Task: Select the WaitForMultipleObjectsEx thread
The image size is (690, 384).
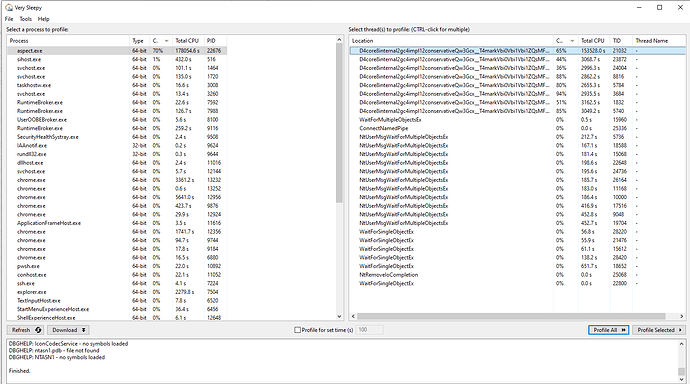Action: pos(518,120)
